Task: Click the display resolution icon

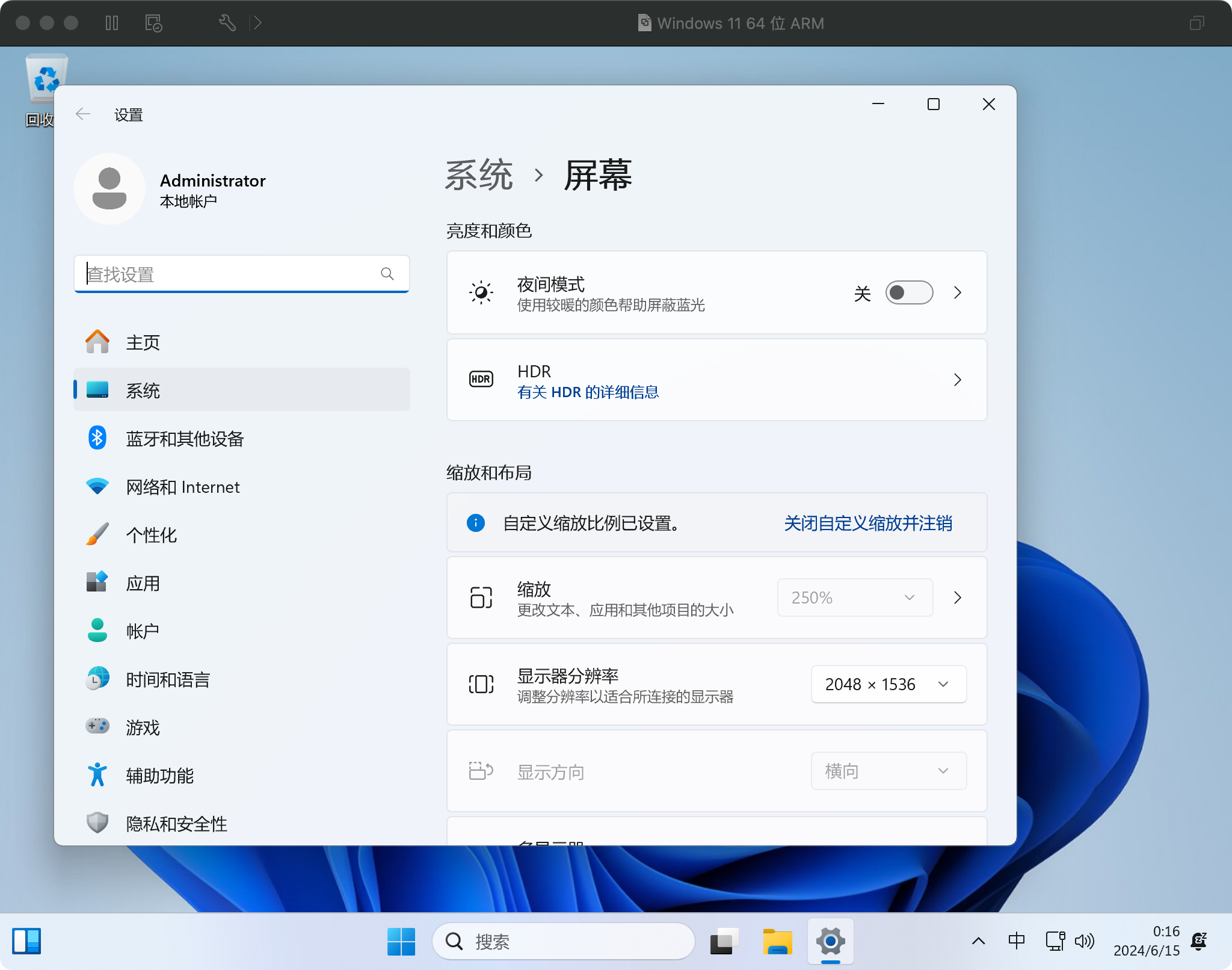Action: click(481, 684)
